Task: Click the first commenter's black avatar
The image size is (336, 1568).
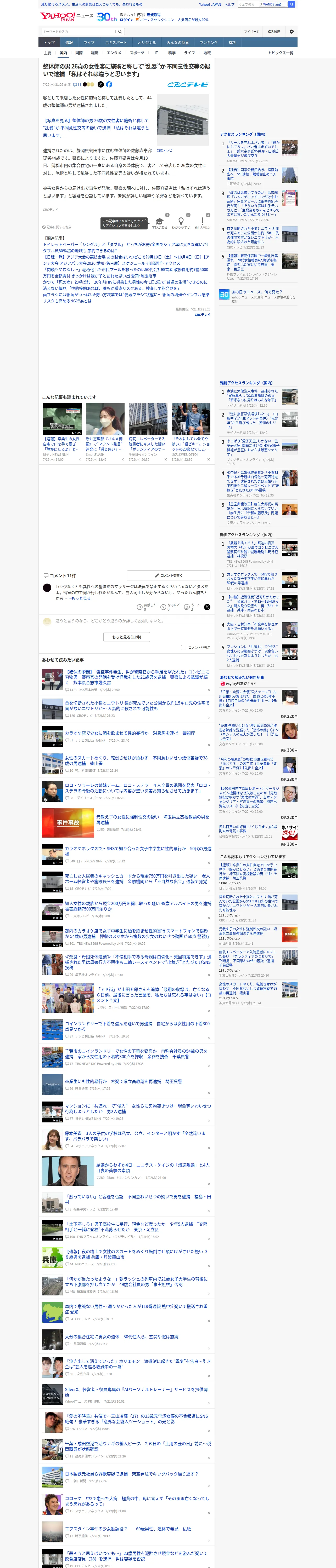Action: [x=47, y=588]
